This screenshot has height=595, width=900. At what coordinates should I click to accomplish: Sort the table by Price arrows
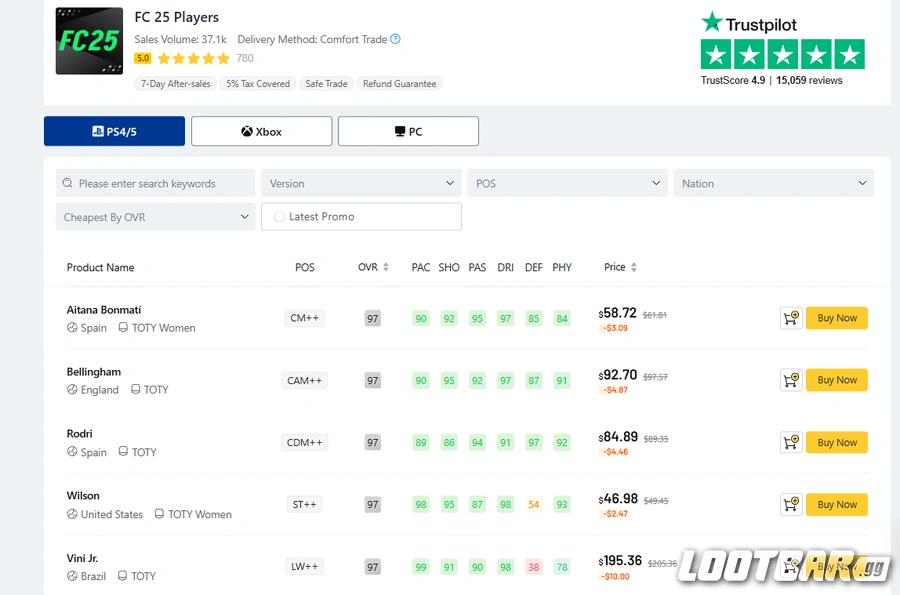tap(634, 267)
